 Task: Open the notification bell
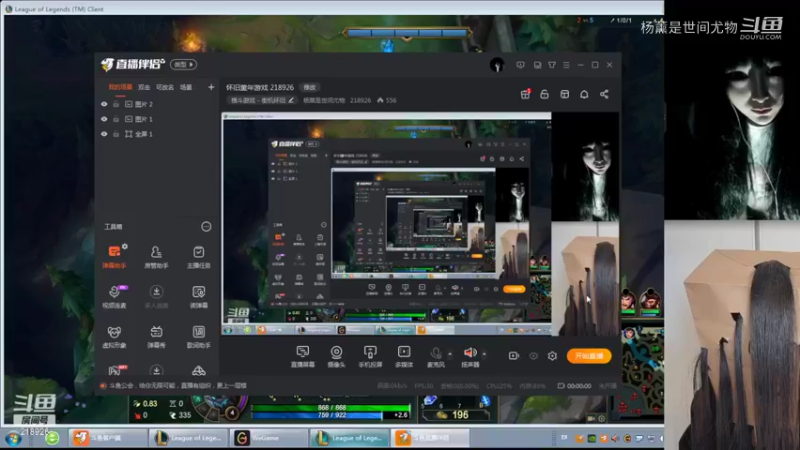584,94
